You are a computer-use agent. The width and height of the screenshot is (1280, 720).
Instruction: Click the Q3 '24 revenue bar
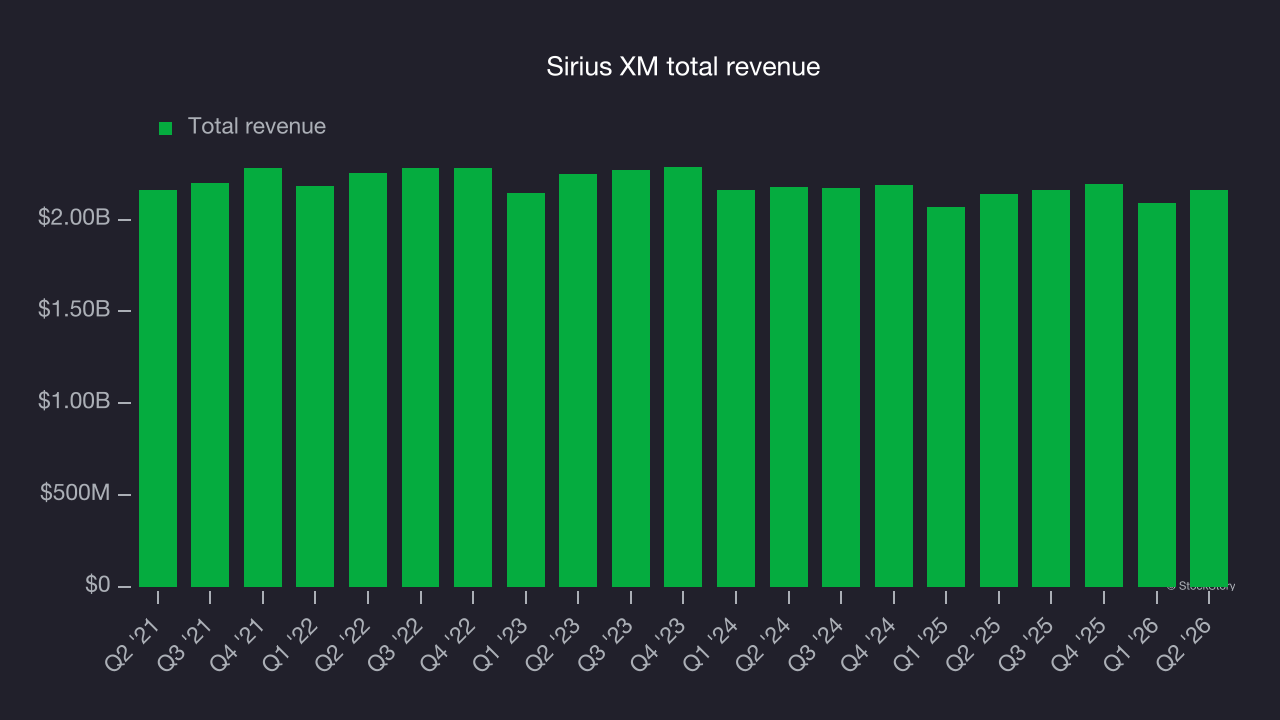click(x=841, y=387)
